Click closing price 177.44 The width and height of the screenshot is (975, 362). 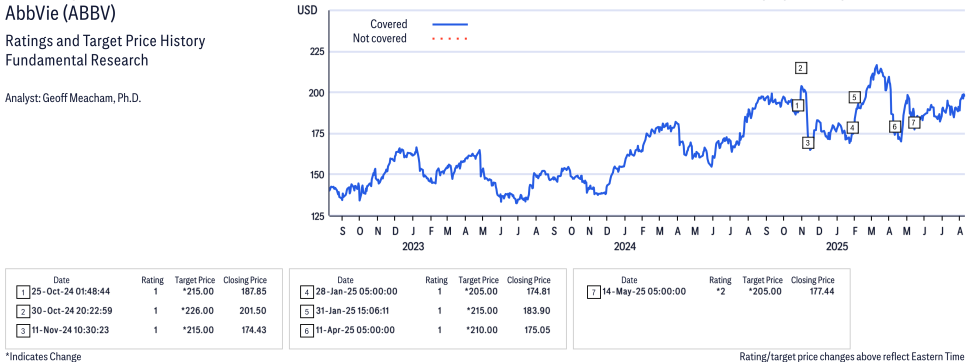(821, 291)
